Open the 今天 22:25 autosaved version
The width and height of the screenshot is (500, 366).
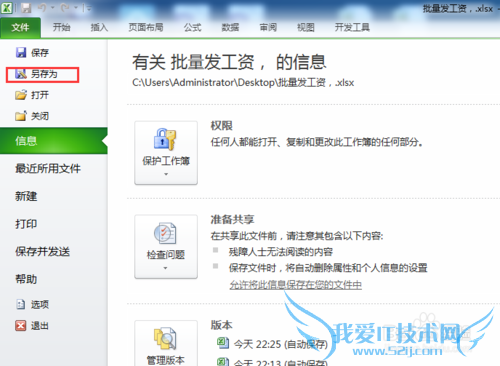tap(281, 344)
